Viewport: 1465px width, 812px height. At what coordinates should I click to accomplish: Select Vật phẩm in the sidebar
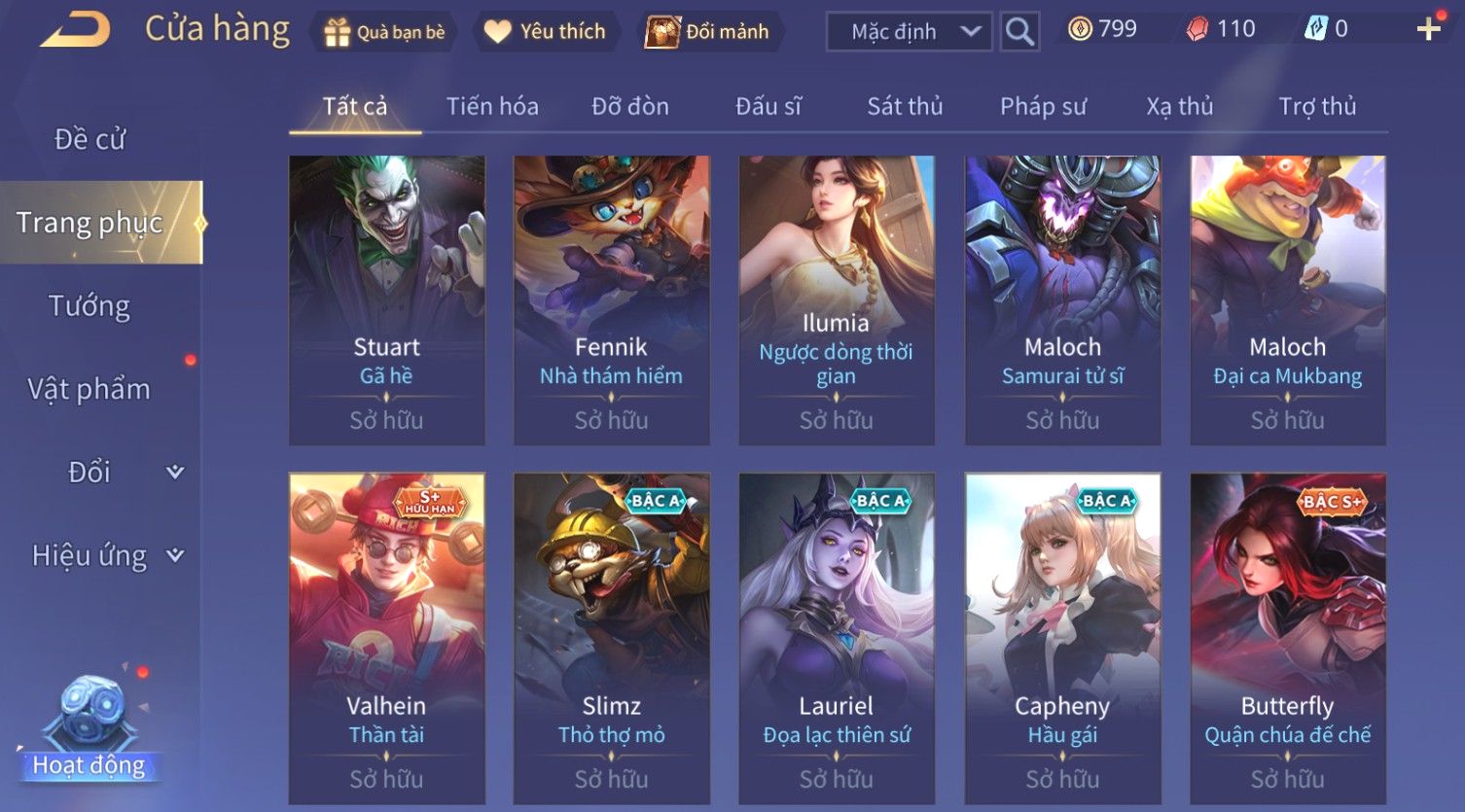[x=89, y=389]
